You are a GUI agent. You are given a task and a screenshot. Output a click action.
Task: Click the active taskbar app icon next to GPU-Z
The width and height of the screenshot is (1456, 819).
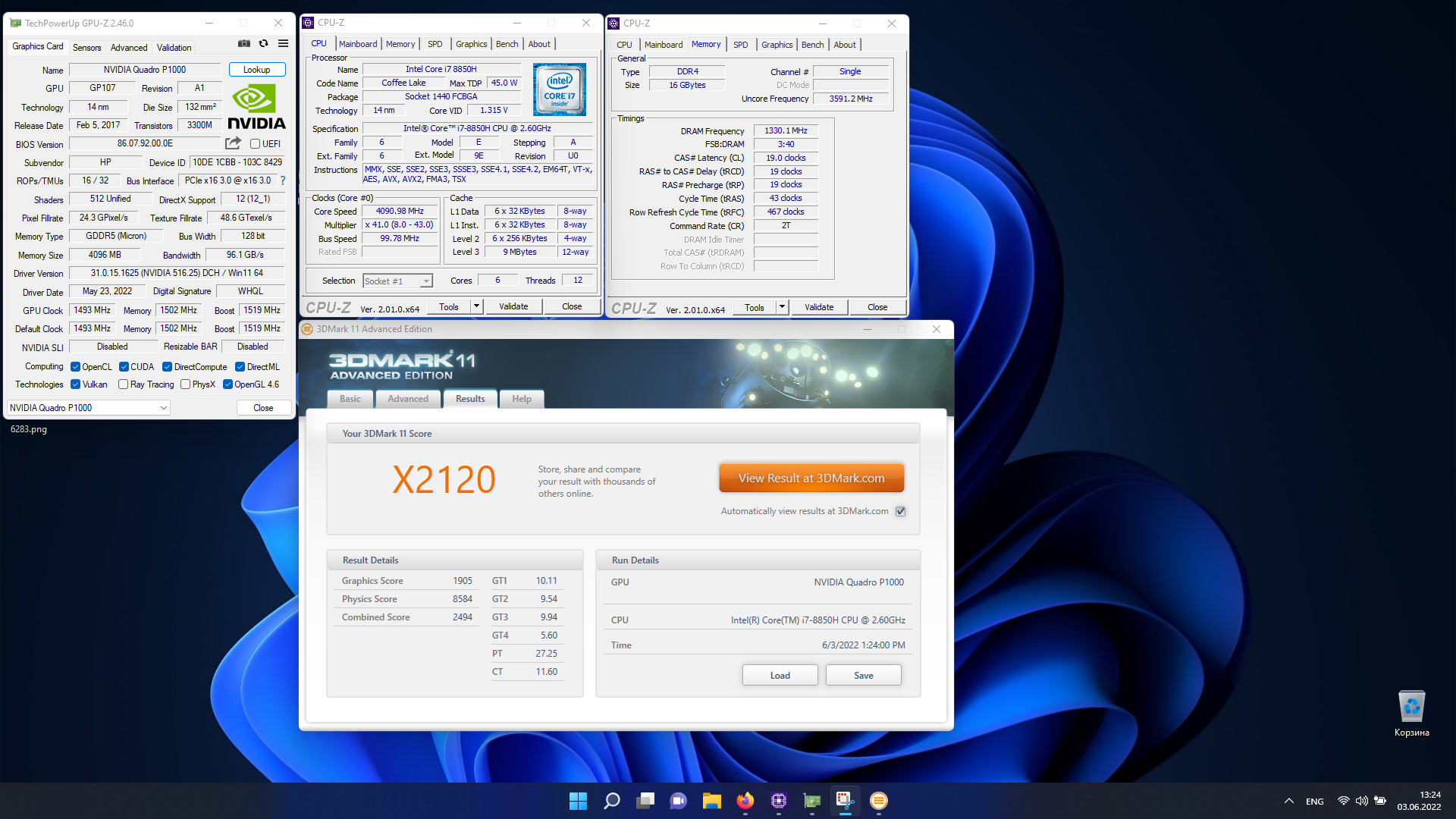(x=846, y=801)
